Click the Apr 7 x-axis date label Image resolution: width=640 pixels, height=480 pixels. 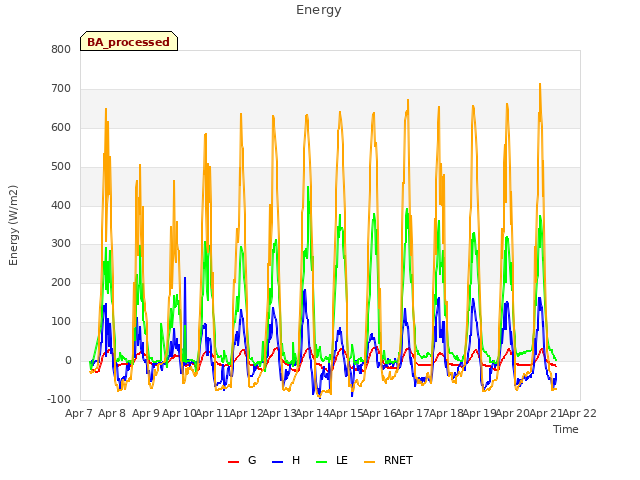point(79,413)
